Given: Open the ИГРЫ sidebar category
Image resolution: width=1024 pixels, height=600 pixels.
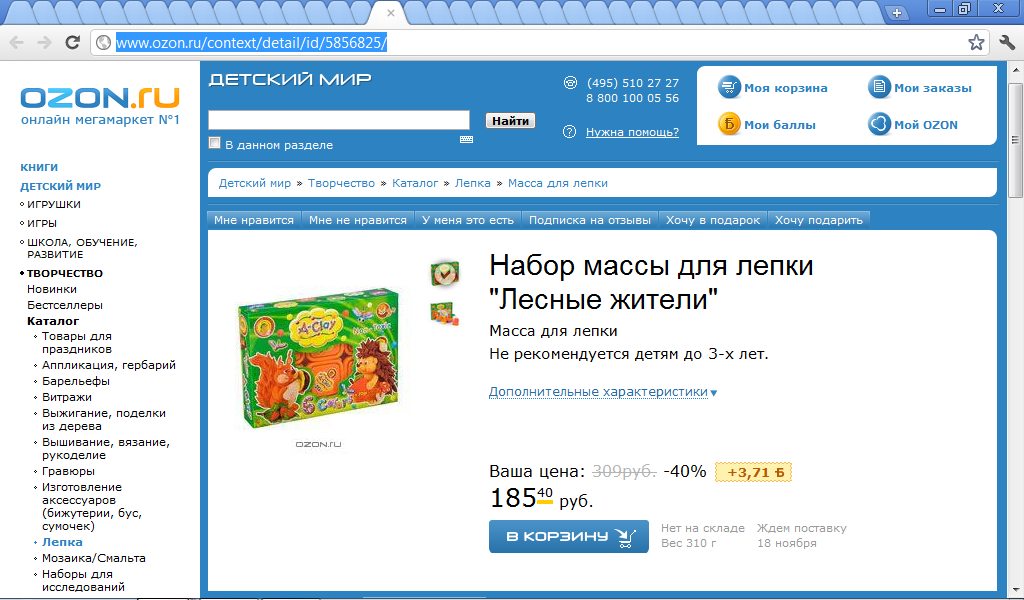Looking at the screenshot, I should tap(42, 223).
